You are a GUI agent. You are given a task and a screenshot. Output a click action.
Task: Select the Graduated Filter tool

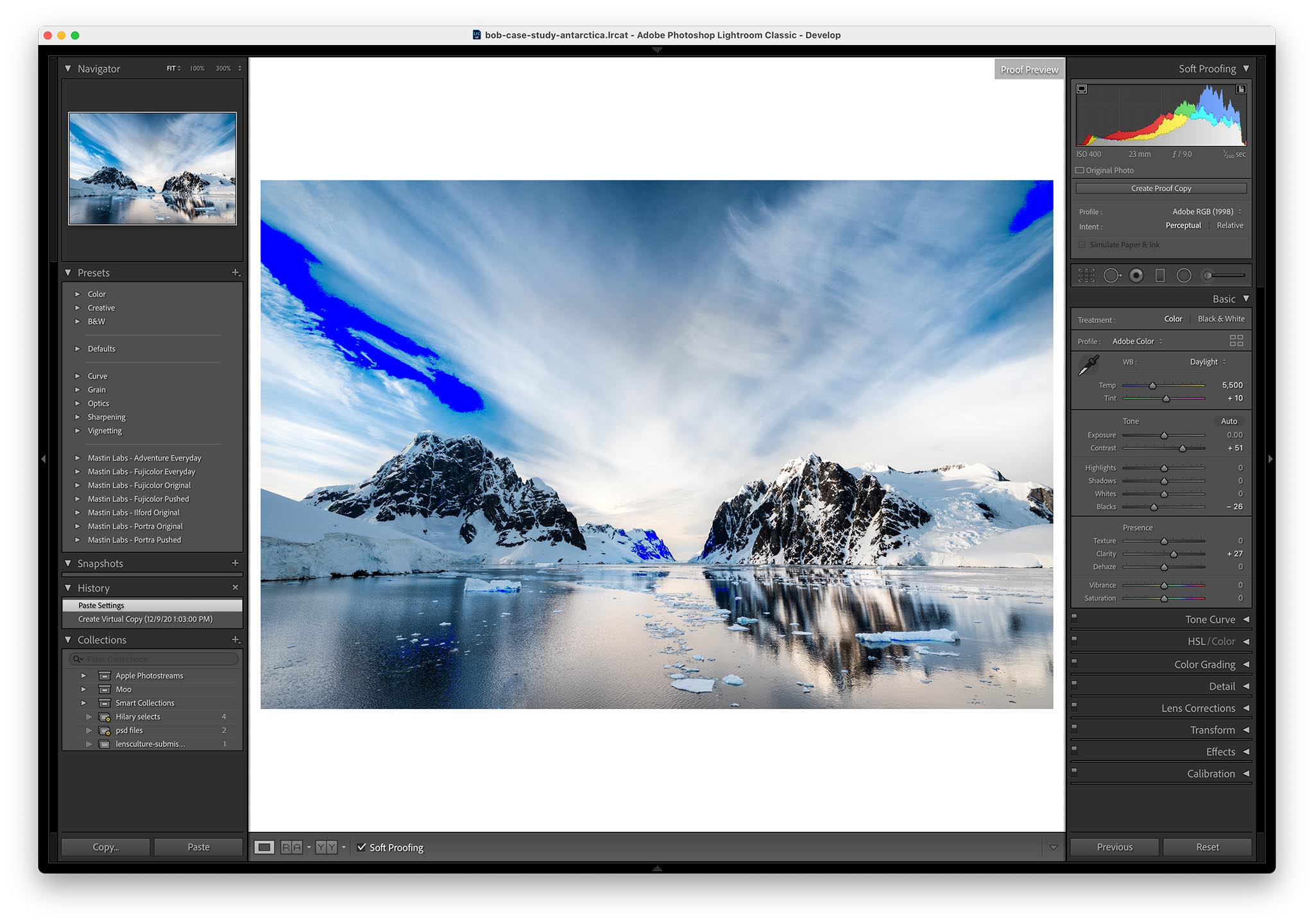point(1160,275)
